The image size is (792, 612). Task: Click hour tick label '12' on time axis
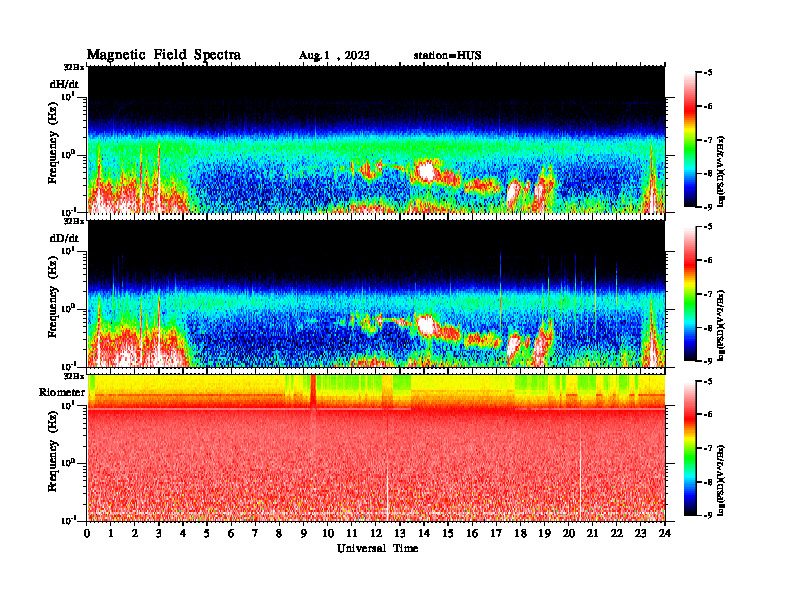click(x=376, y=534)
